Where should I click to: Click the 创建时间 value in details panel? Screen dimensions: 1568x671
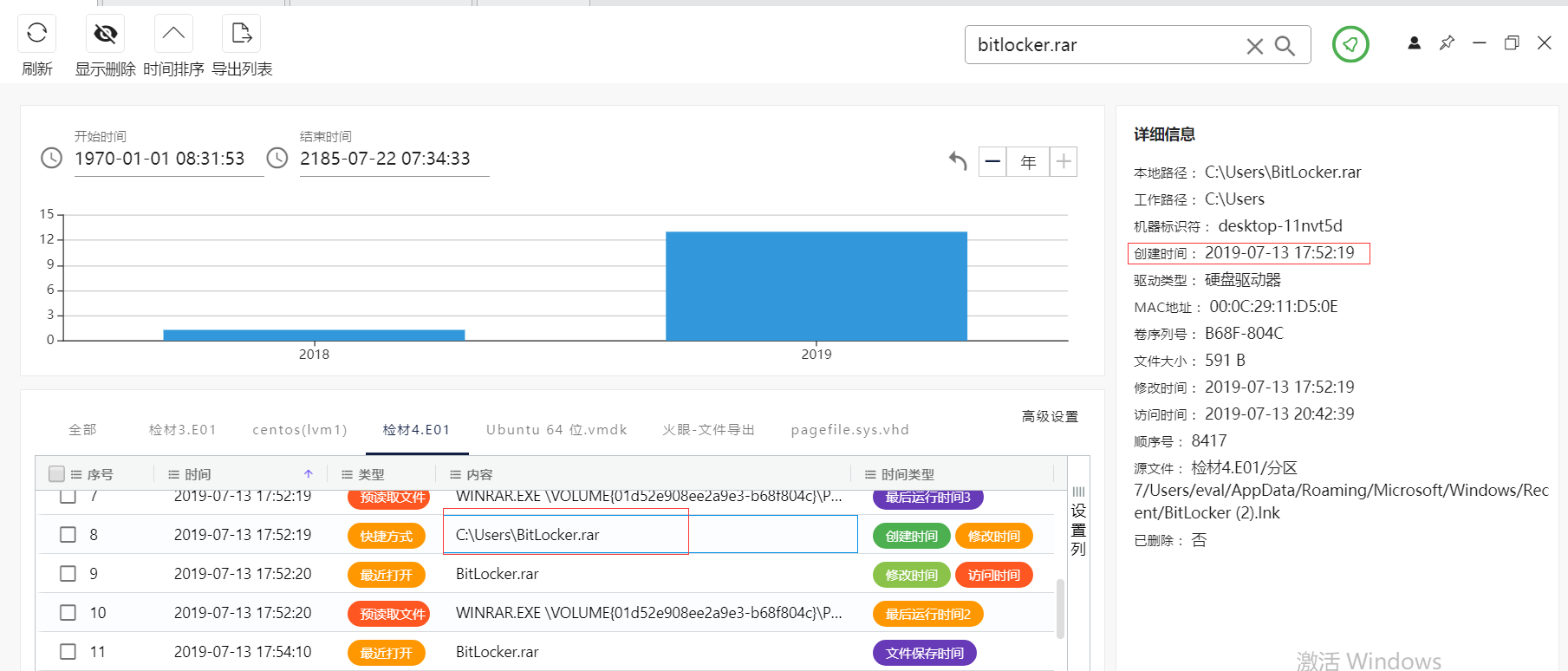click(1279, 252)
